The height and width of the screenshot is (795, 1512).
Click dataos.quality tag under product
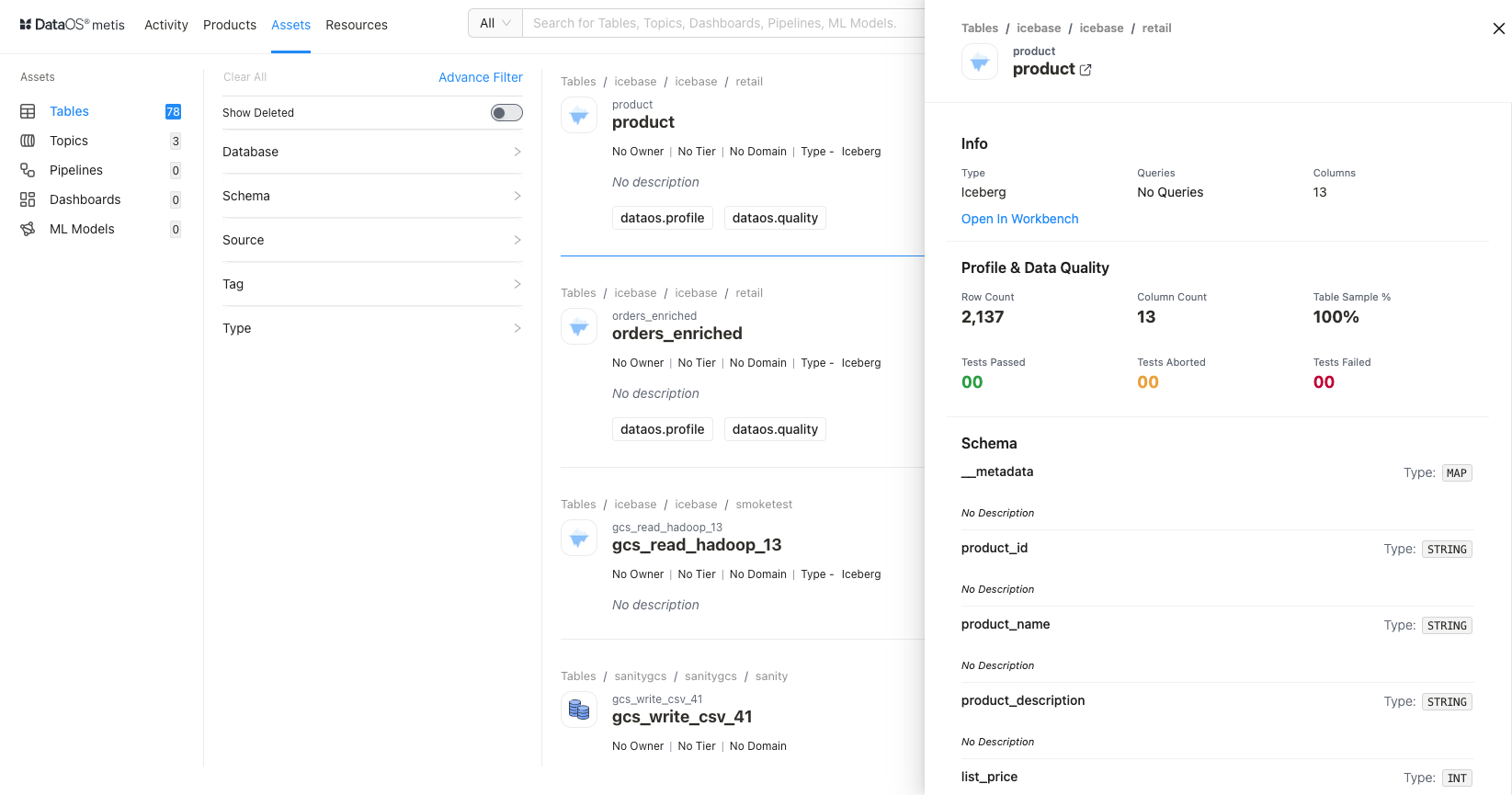[x=775, y=218]
